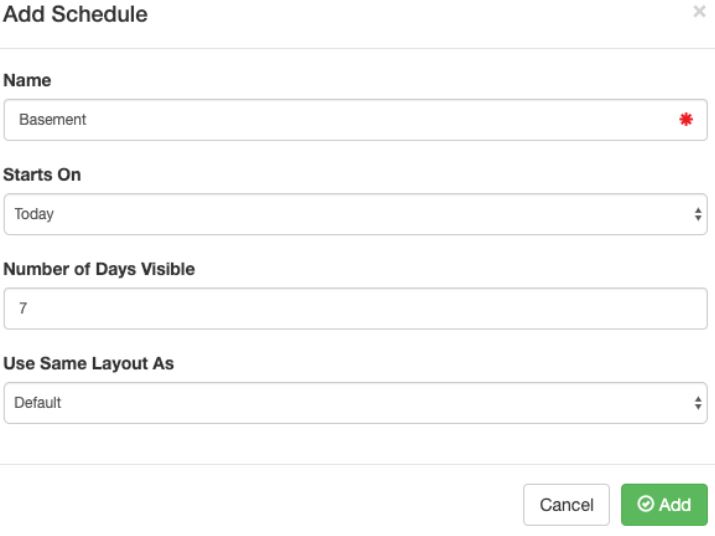Click the Use Same Layout As label
The height and width of the screenshot is (536, 715).
pos(88,363)
